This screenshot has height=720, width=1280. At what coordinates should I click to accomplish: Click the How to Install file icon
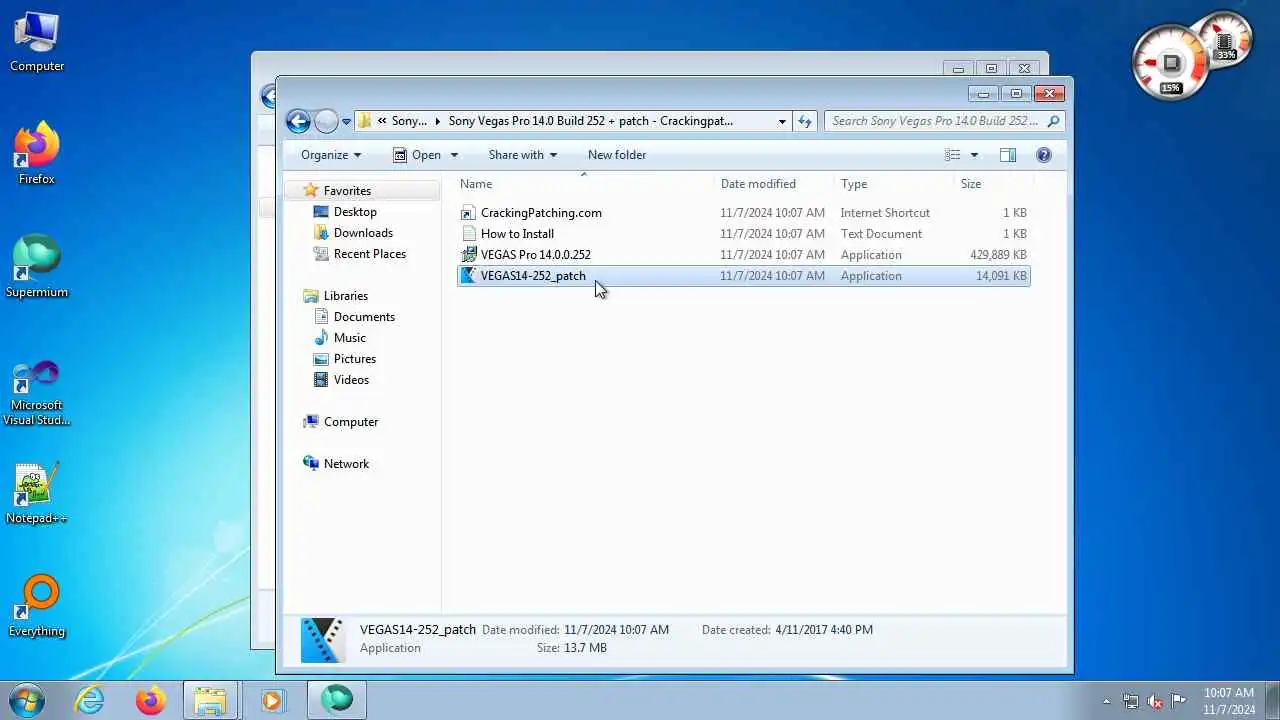469,234
